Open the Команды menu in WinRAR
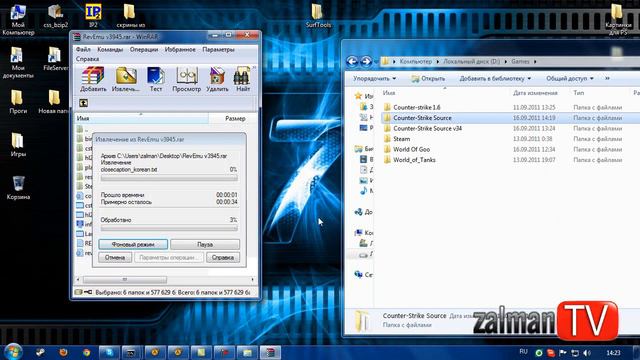This screenshot has width=640, height=360. (x=110, y=49)
